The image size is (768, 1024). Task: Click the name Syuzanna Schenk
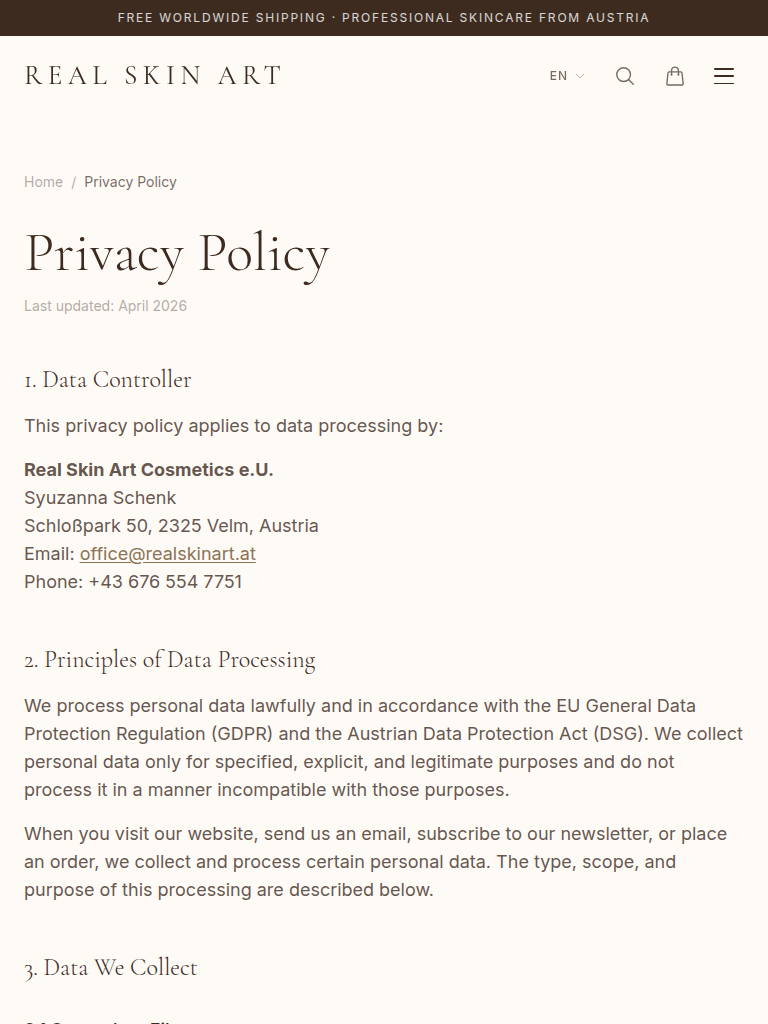click(x=100, y=498)
